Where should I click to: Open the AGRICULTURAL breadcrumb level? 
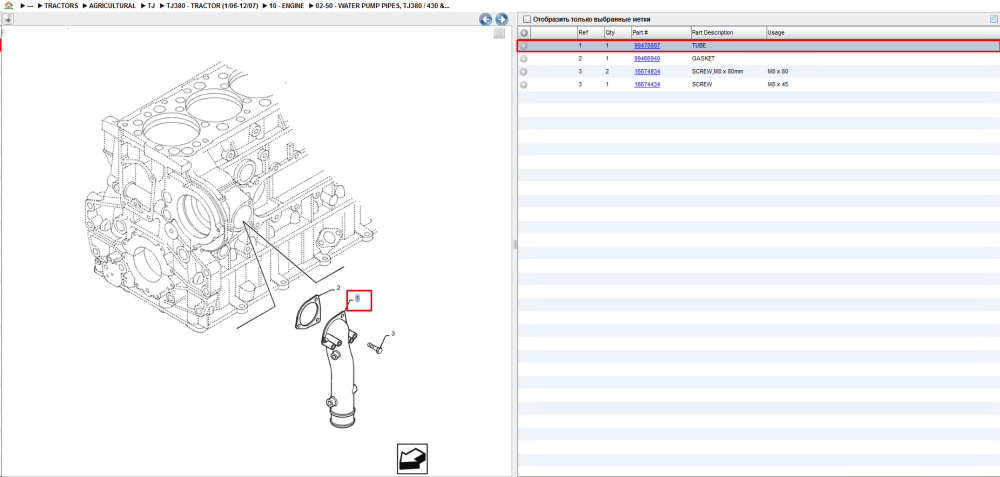[112, 6]
